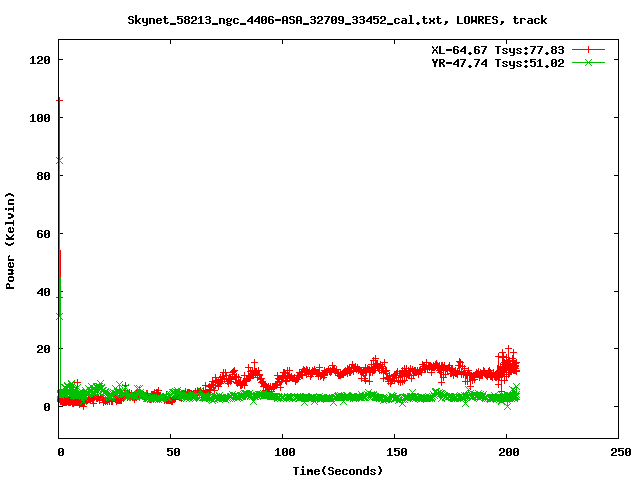Click the green YR legend line sample

point(588,62)
